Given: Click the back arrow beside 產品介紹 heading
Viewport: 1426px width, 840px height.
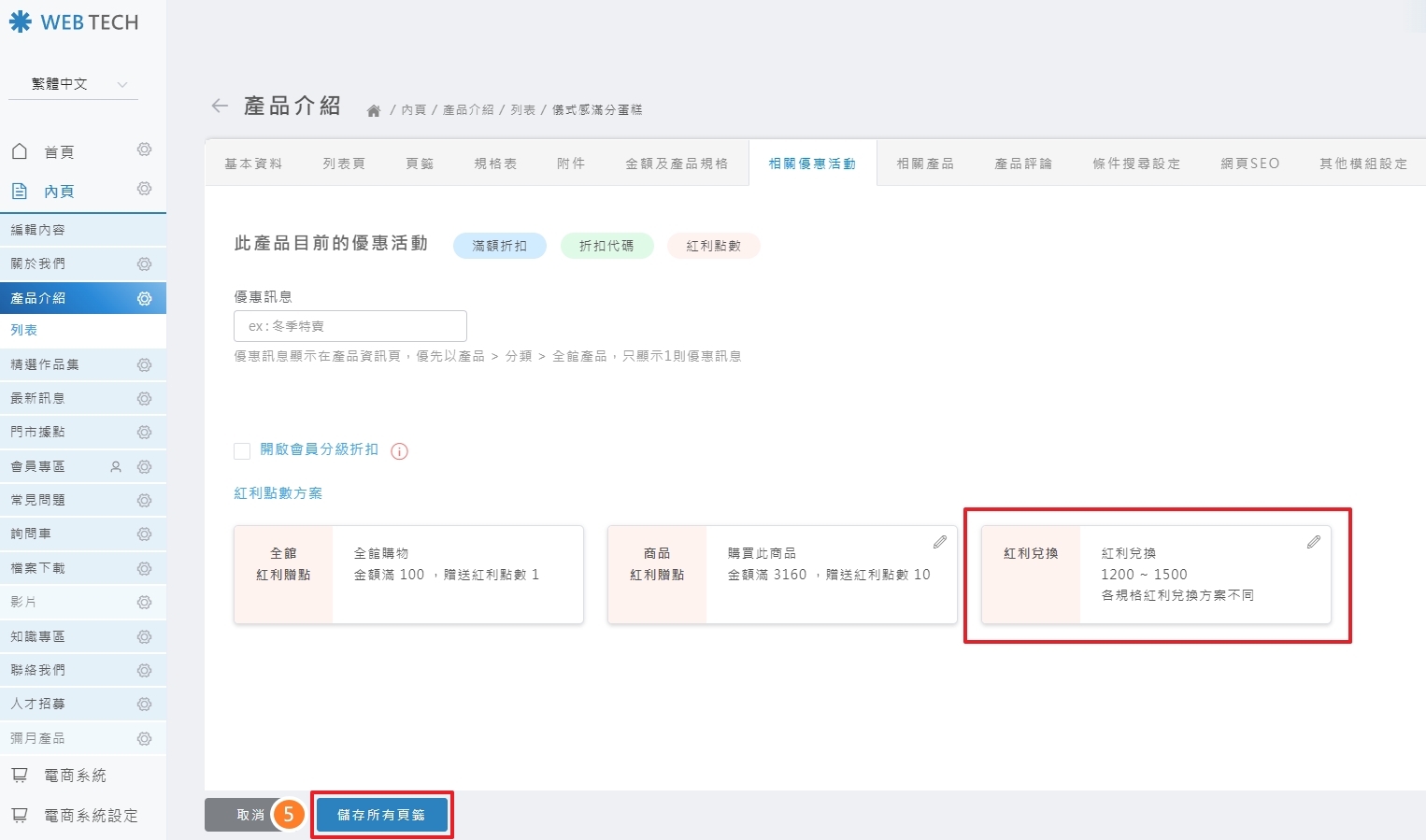Looking at the screenshot, I should pos(219,106).
